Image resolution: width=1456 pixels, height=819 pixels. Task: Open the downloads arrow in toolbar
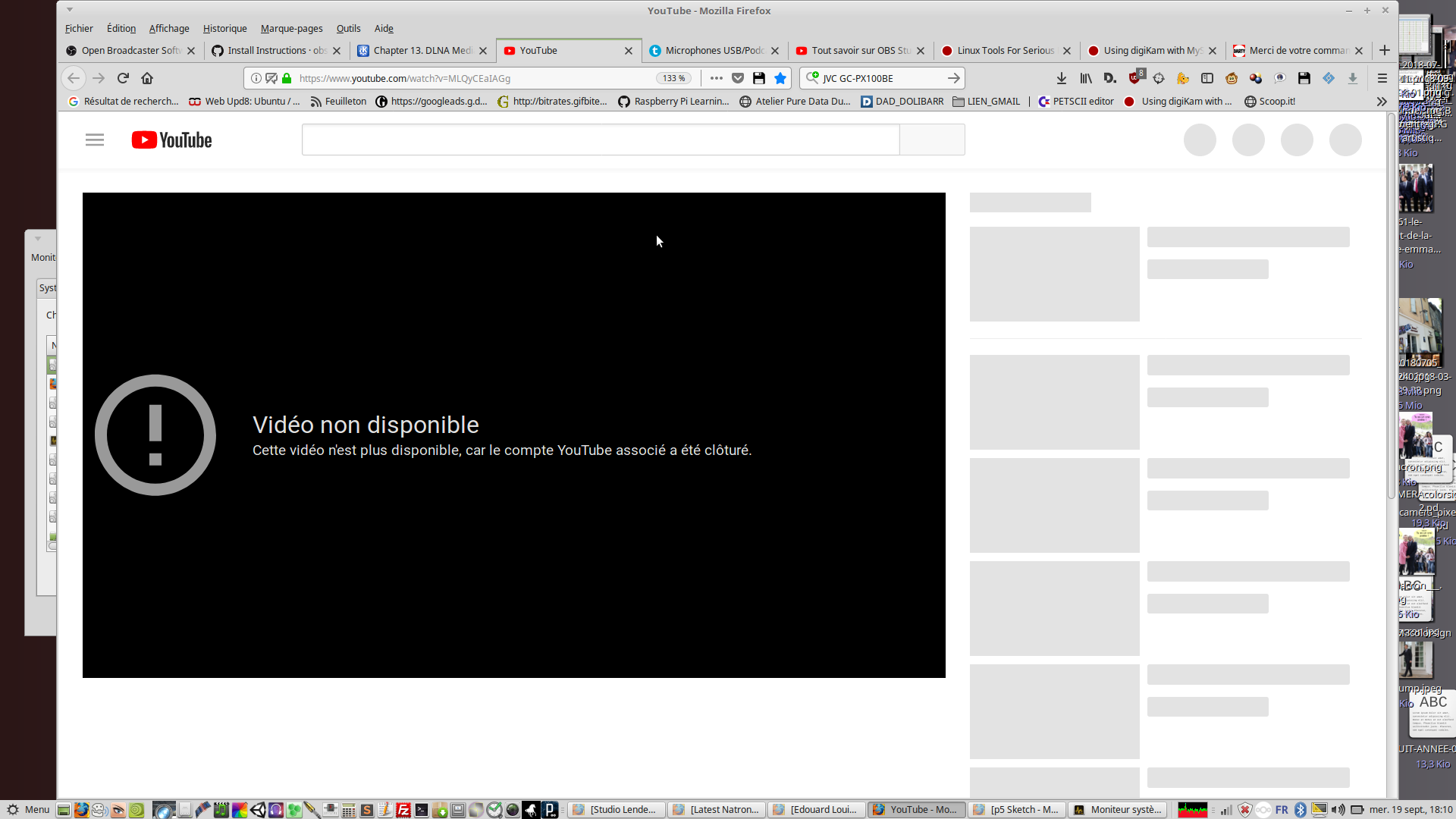pyautogui.click(x=1062, y=78)
